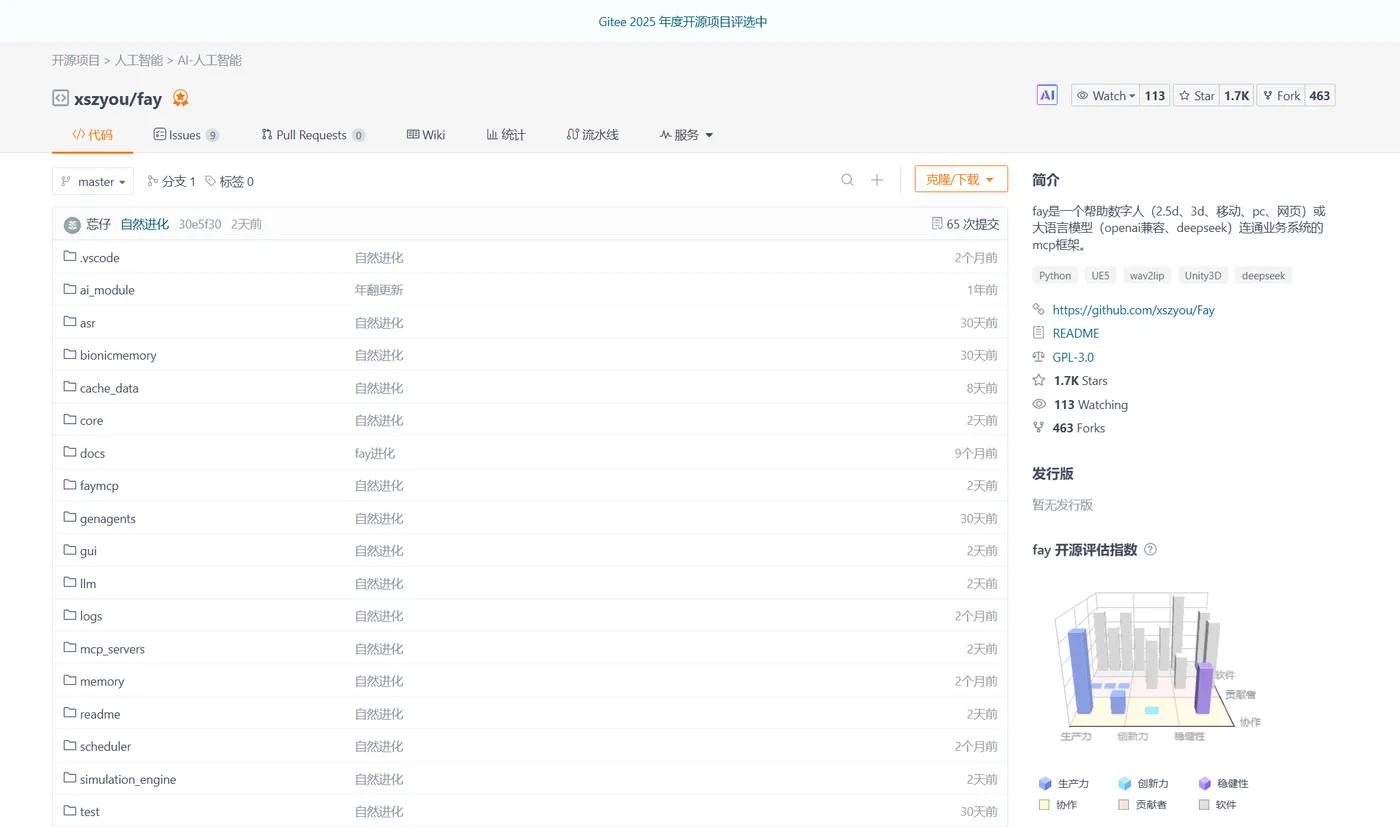Image resolution: width=1400 pixels, height=827 pixels.
Task: Click the folder icon for llm
Action: [x=70, y=583]
